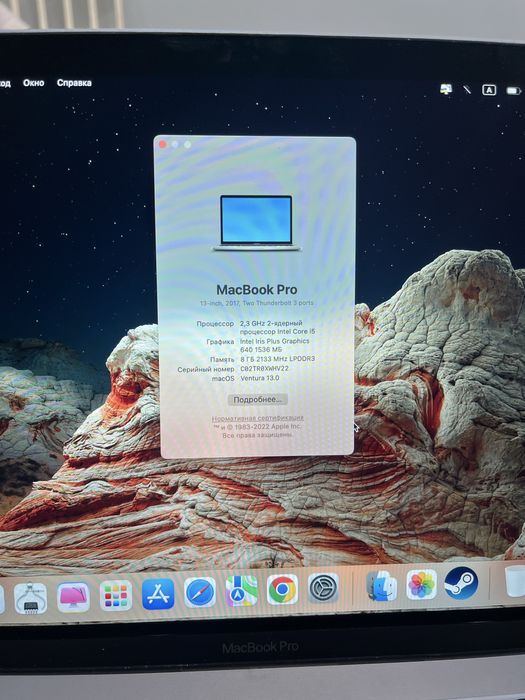Screen dimensions: 525x700
Task: Click the monitor status icon in menu bar
Action: tap(446, 89)
